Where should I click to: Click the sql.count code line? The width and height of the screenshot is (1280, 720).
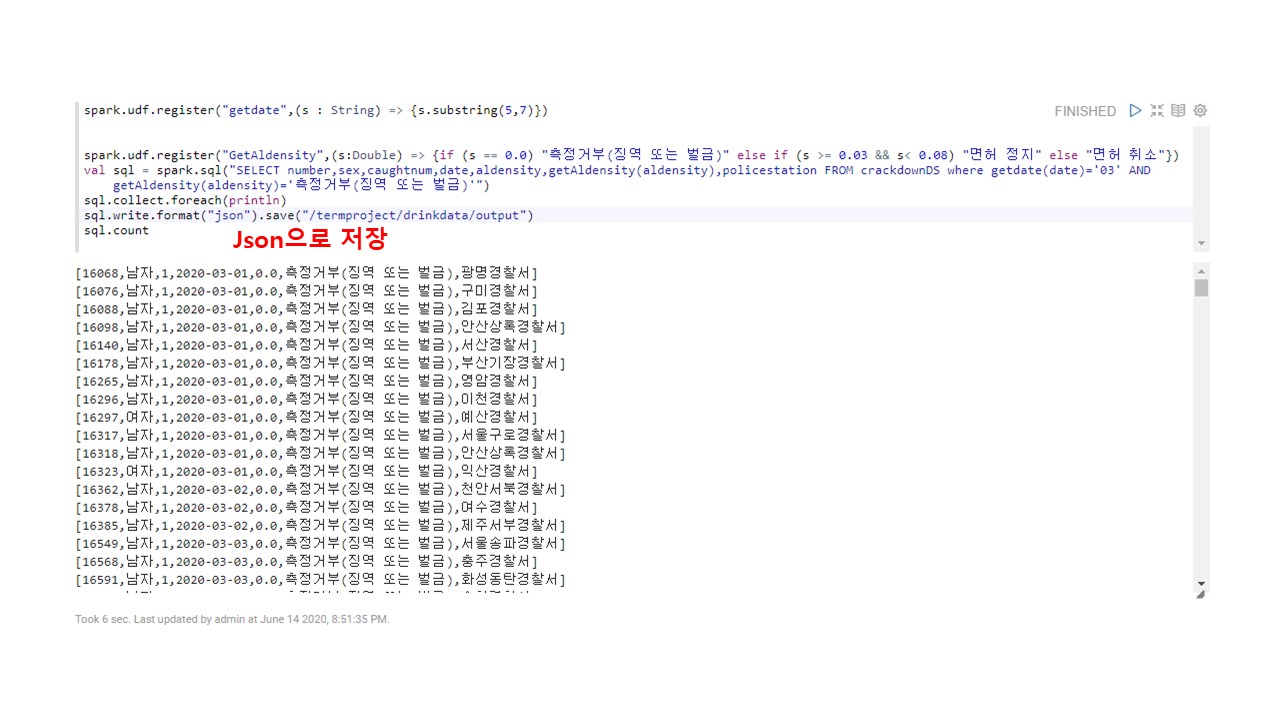point(116,230)
